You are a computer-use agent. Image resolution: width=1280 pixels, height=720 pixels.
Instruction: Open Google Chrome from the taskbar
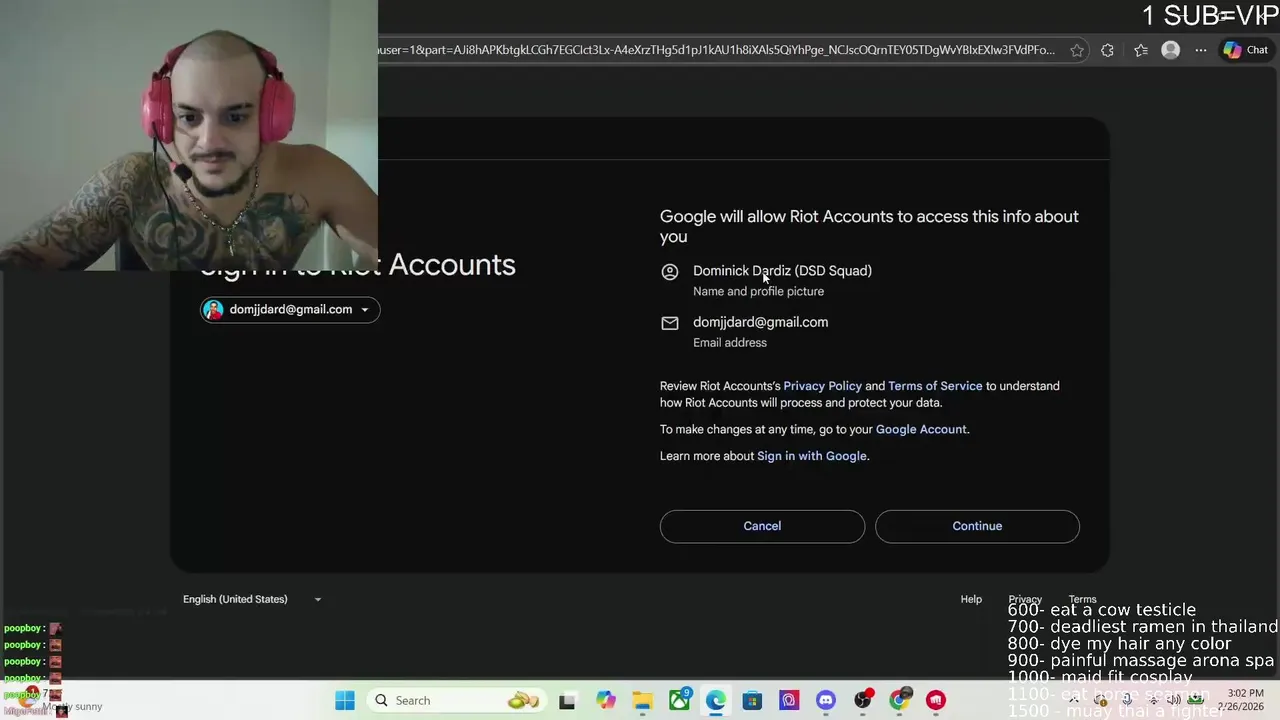(x=899, y=700)
